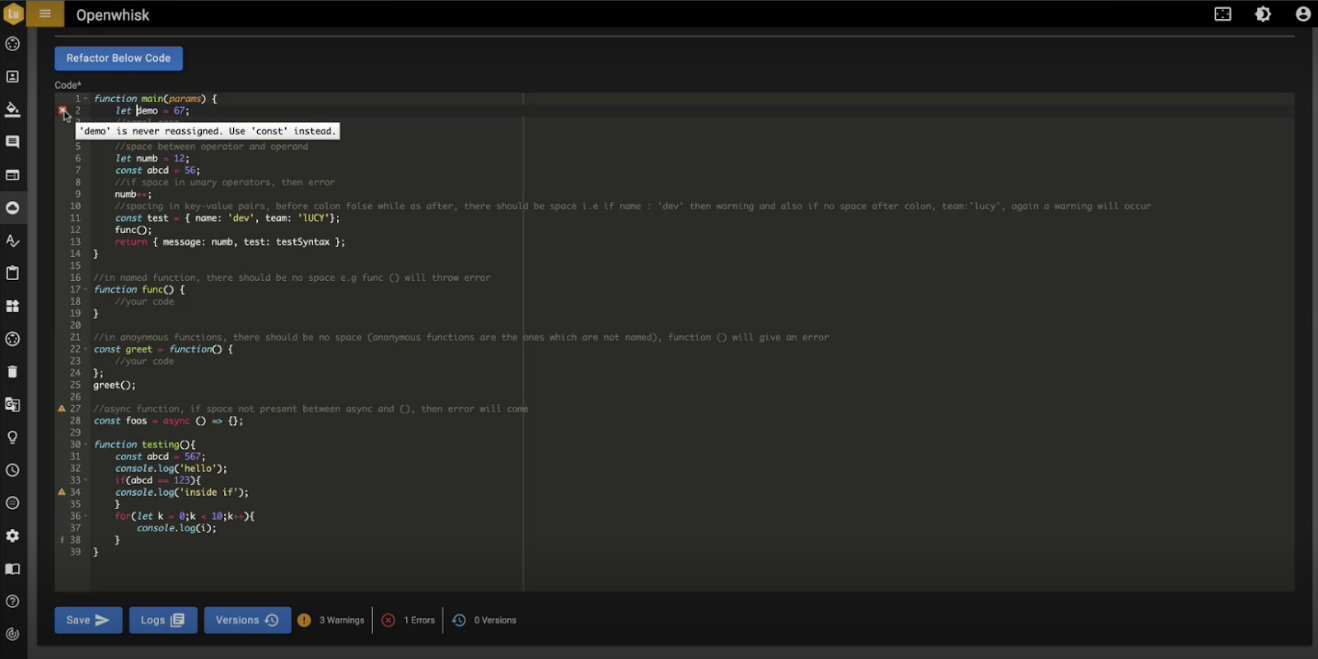This screenshot has height=659, width=1318.
Task: Collapse the main function fold at line 1
Action: (x=86, y=99)
